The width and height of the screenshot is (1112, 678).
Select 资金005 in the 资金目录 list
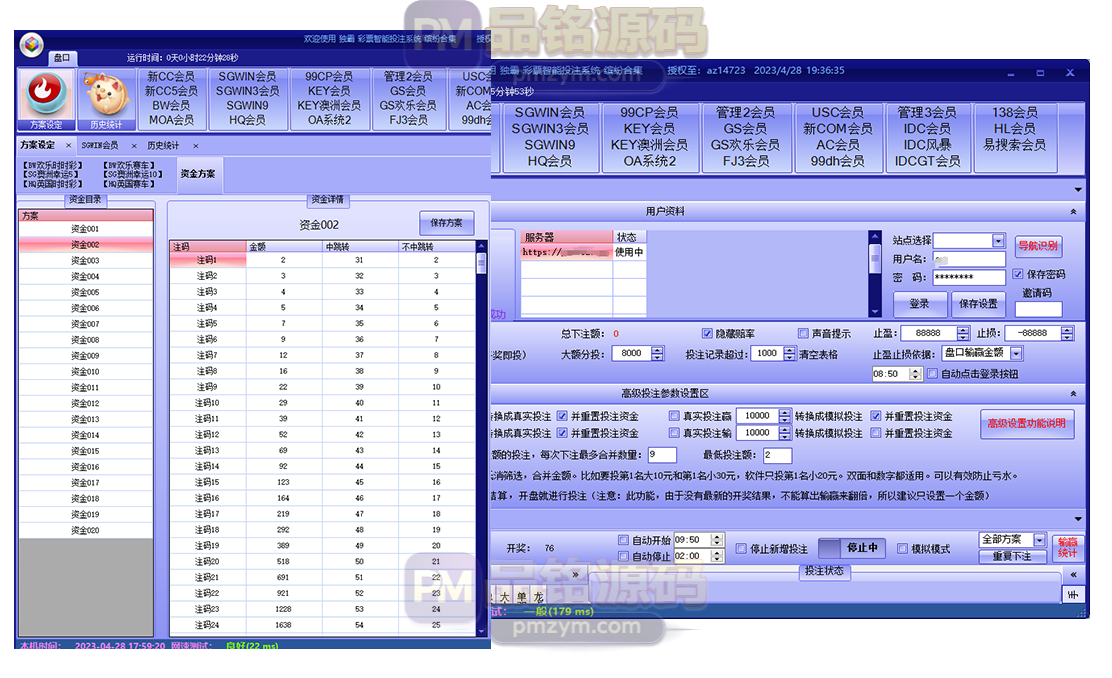click(x=85, y=292)
